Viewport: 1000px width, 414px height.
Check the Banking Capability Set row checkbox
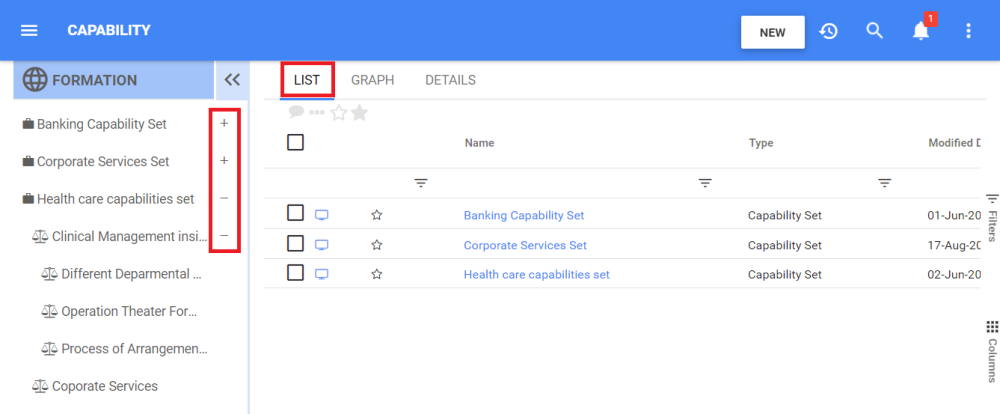[x=295, y=213]
